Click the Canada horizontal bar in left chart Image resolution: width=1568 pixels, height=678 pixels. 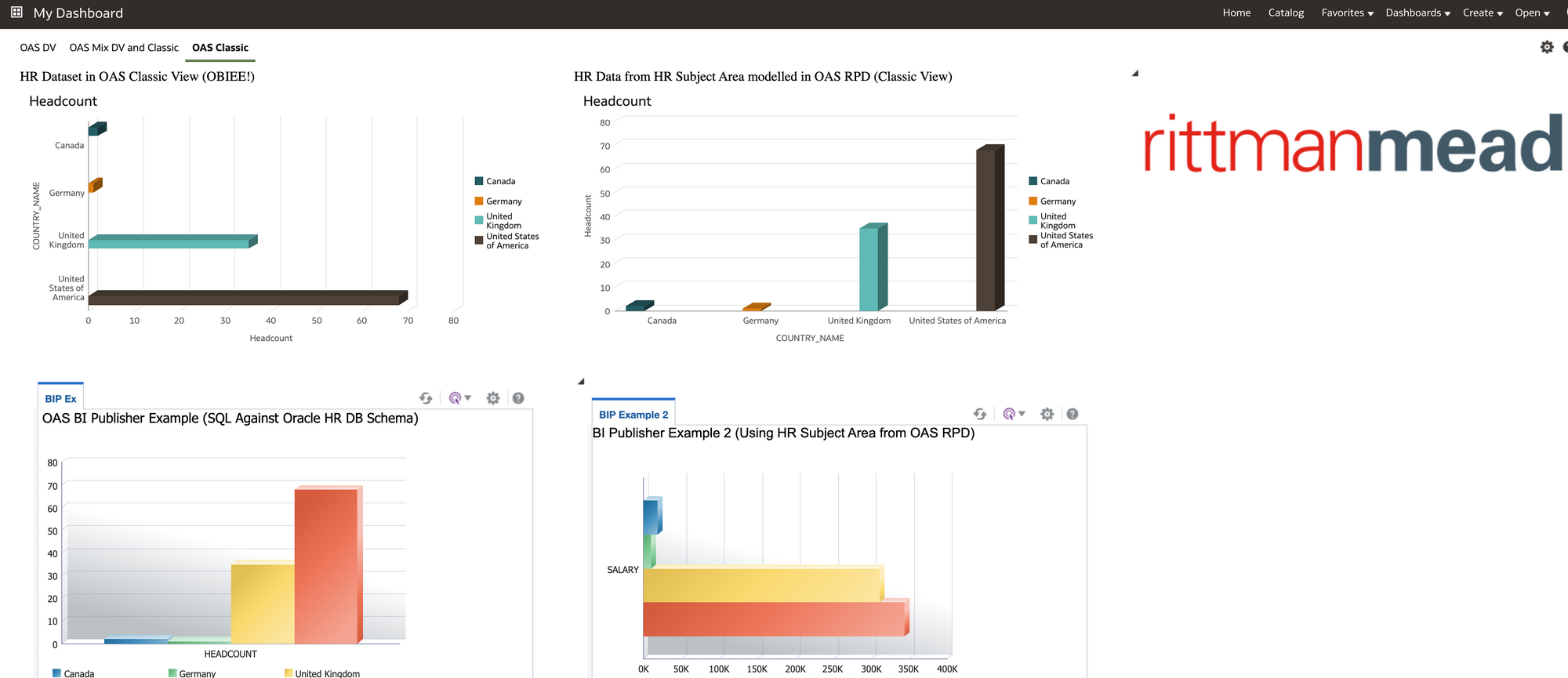click(x=97, y=129)
